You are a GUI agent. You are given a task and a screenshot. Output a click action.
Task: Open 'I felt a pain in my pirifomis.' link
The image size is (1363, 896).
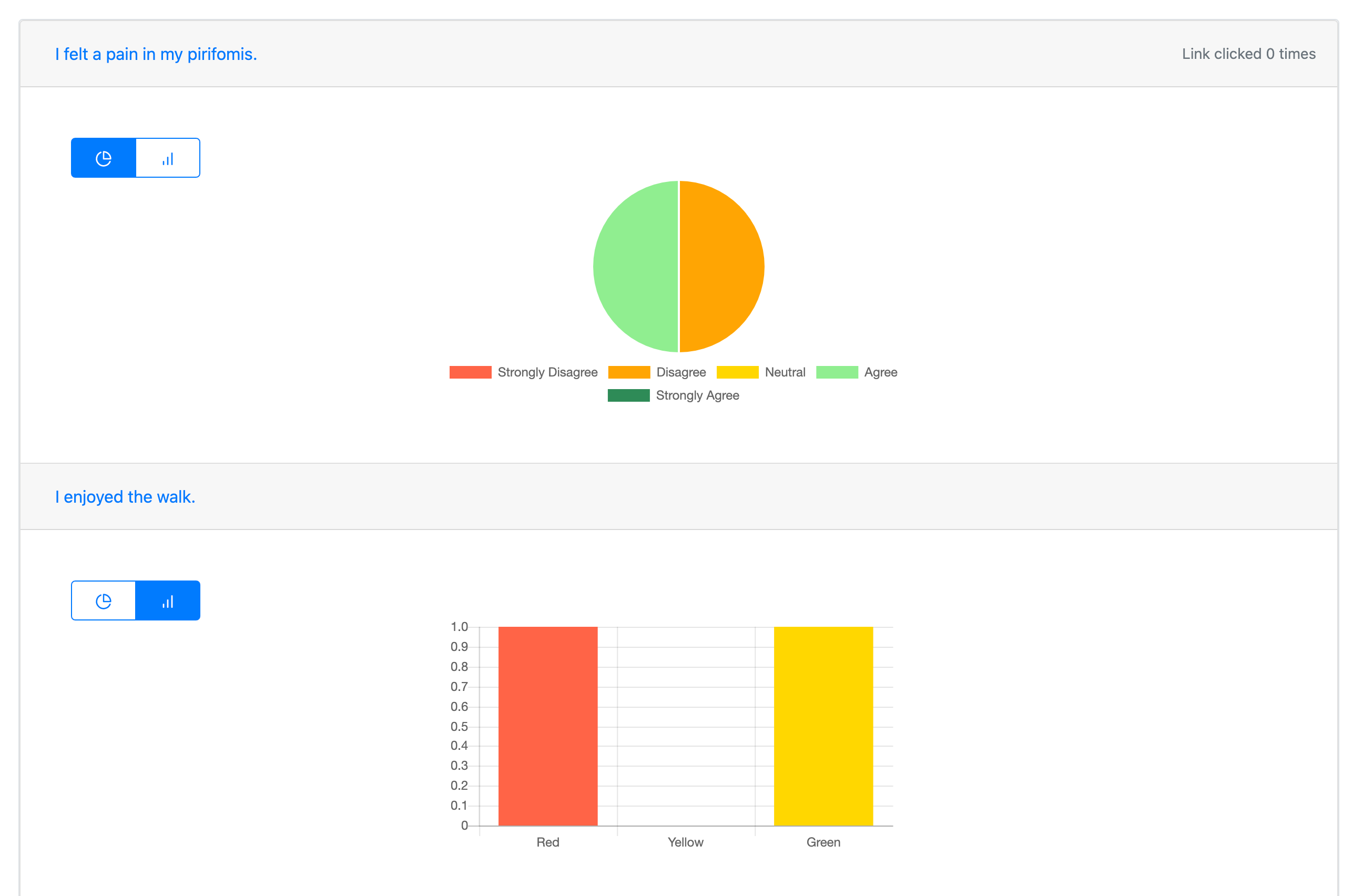[156, 54]
